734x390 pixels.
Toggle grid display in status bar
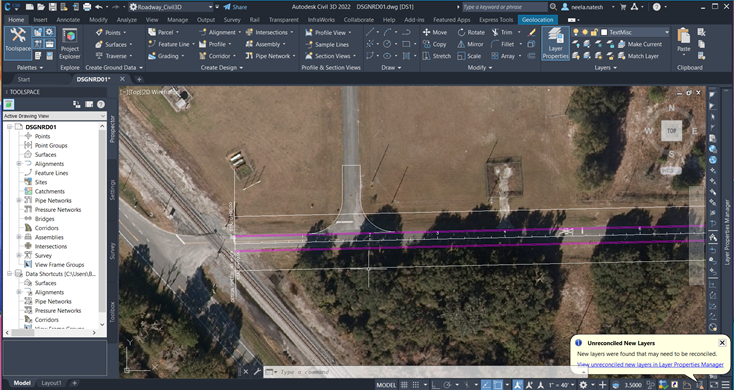click(x=404, y=385)
